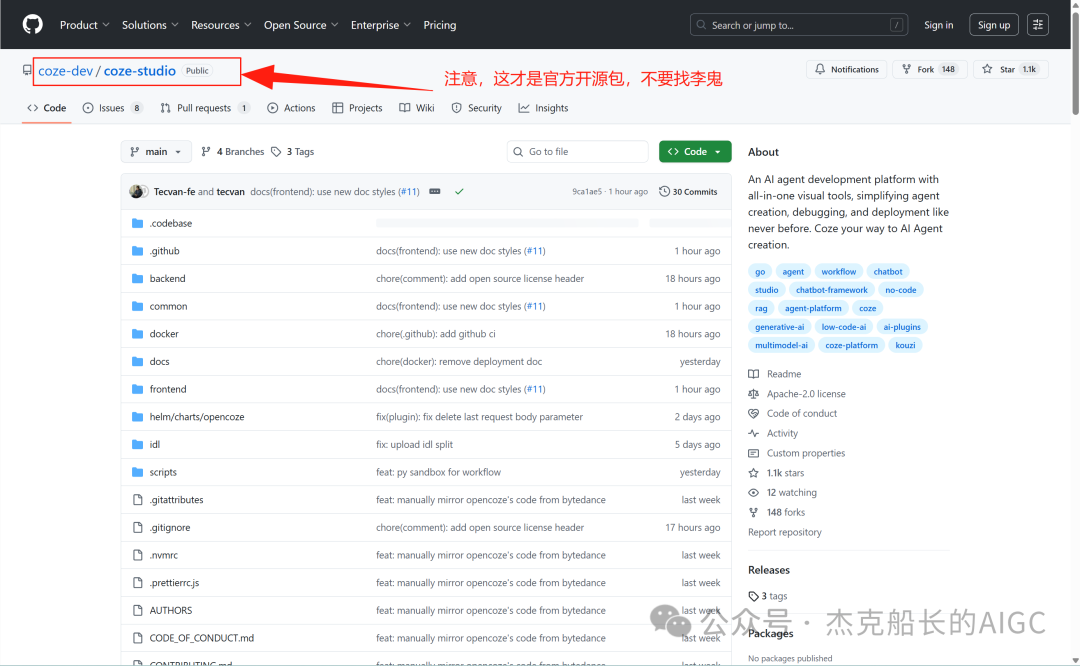The height and width of the screenshot is (666, 1080).
Task: Click the repository icon before coze-dev
Action: (x=27, y=70)
